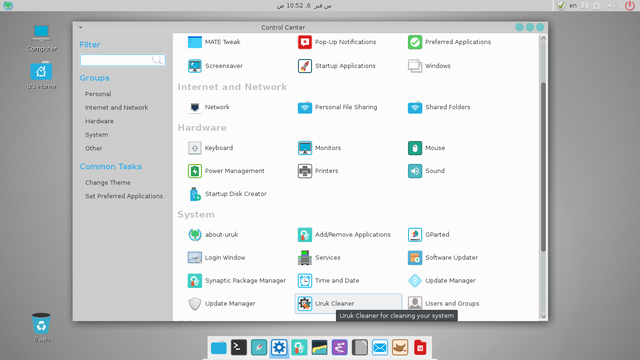Click Set Preferred Applications task
The height and width of the screenshot is (360, 640).
(x=124, y=196)
